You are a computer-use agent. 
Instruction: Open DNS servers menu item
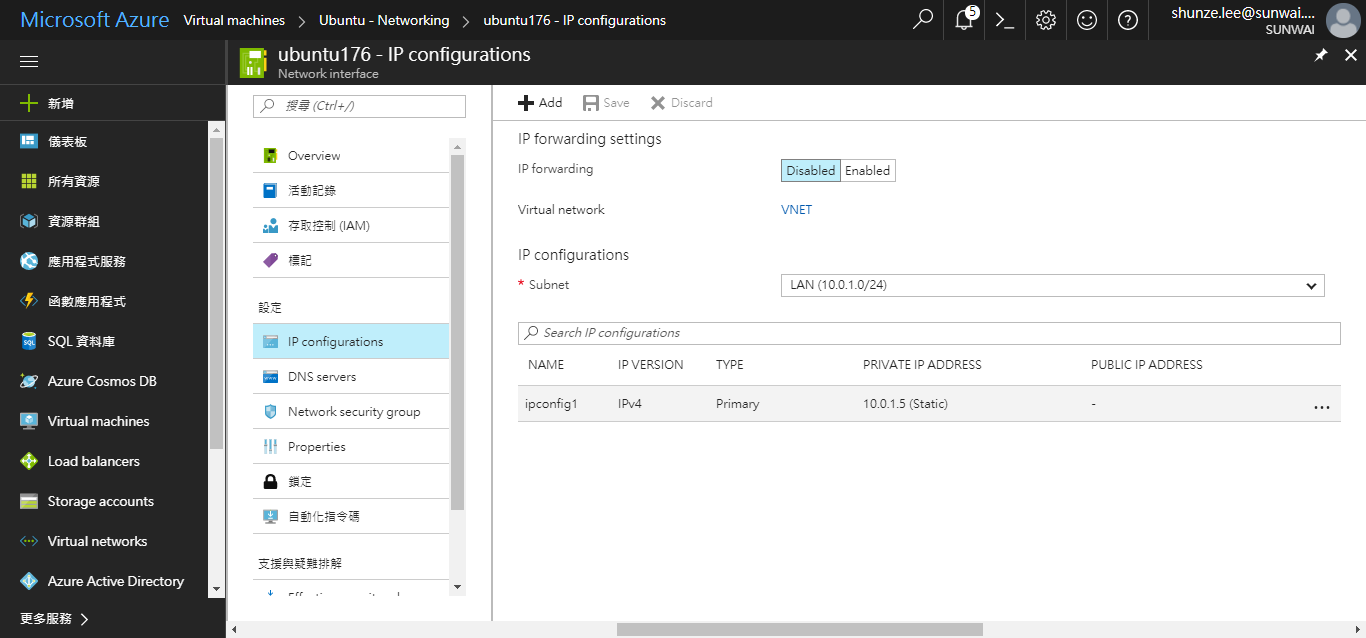(351, 377)
